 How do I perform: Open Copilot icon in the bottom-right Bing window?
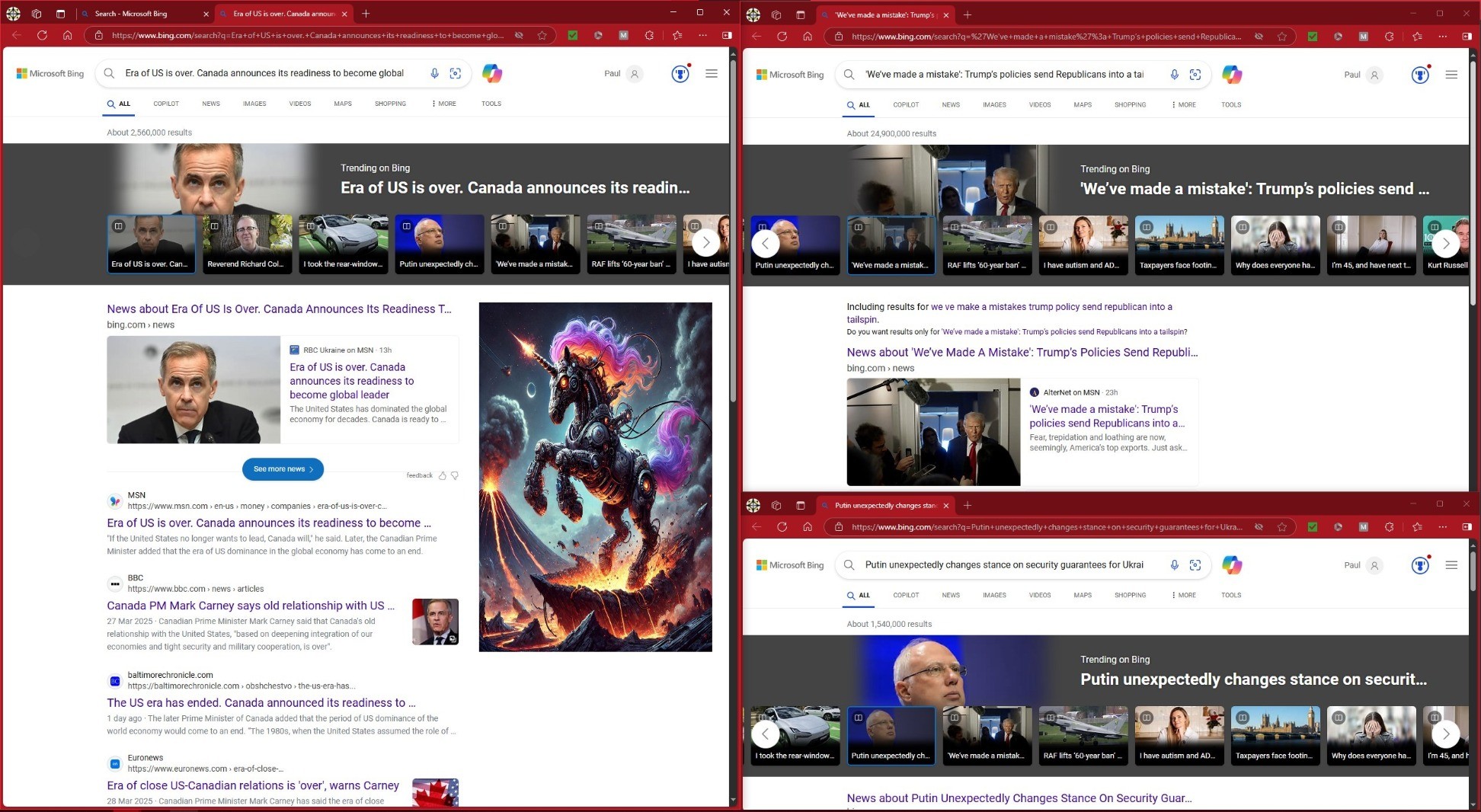pos(1232,565)
